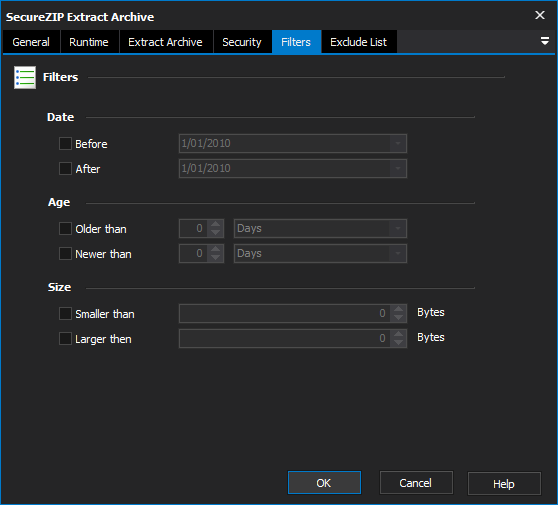Click the Cancel button

click(416, 483)
